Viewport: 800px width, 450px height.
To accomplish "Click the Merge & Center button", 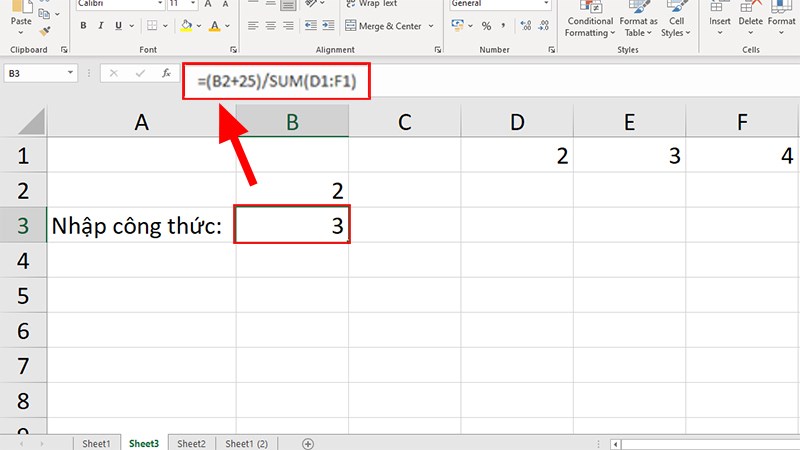I will click(x=382, y=26).
